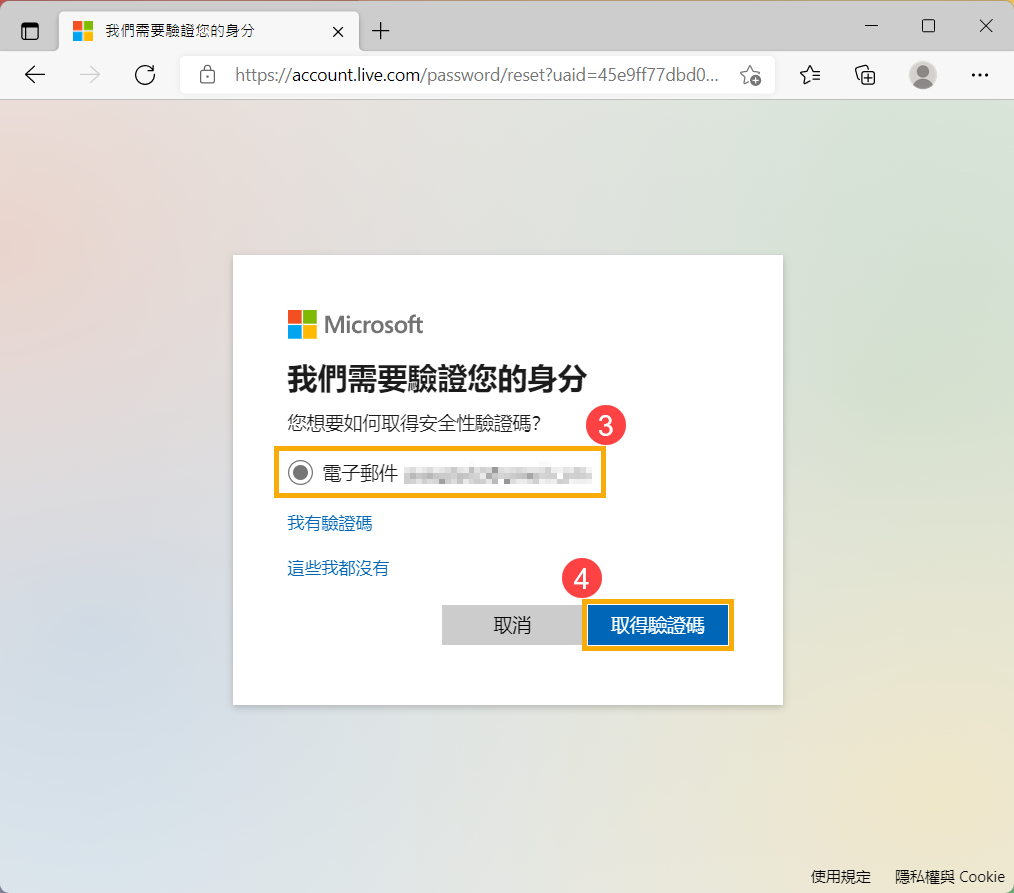The height and width of the screenshot is (893, 1014).
Task: Maximize the browser window
Action: (x=928, y=26)
